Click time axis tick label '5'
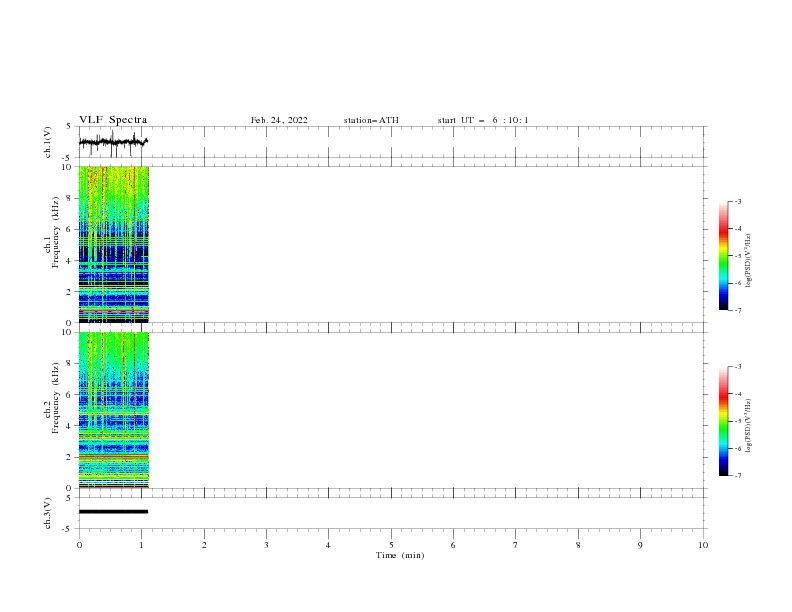 [x=391, y=545]
